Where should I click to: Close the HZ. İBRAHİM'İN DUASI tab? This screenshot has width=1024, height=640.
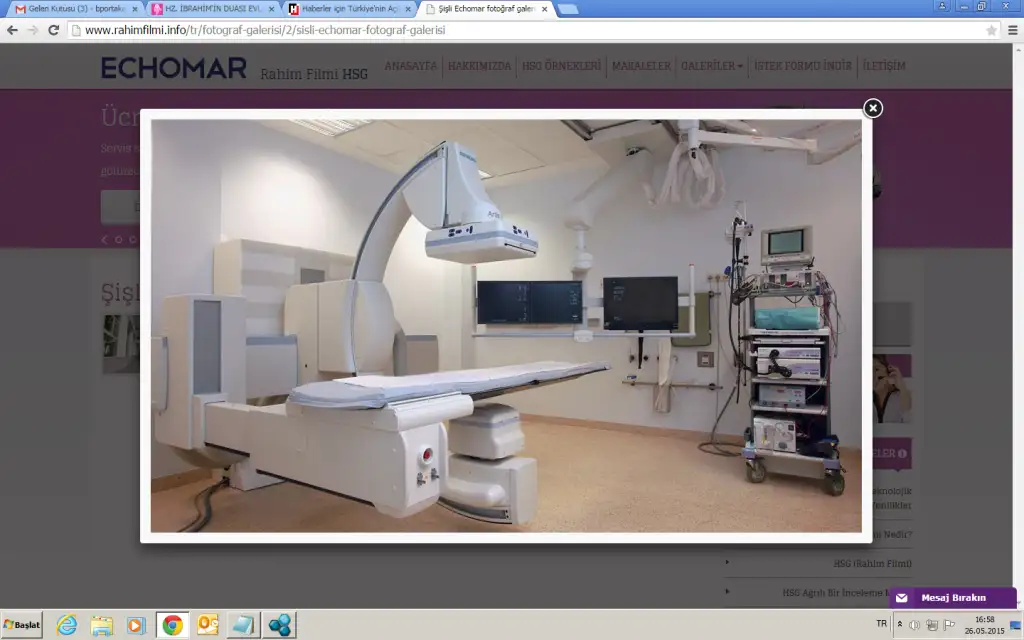point(271,8)
